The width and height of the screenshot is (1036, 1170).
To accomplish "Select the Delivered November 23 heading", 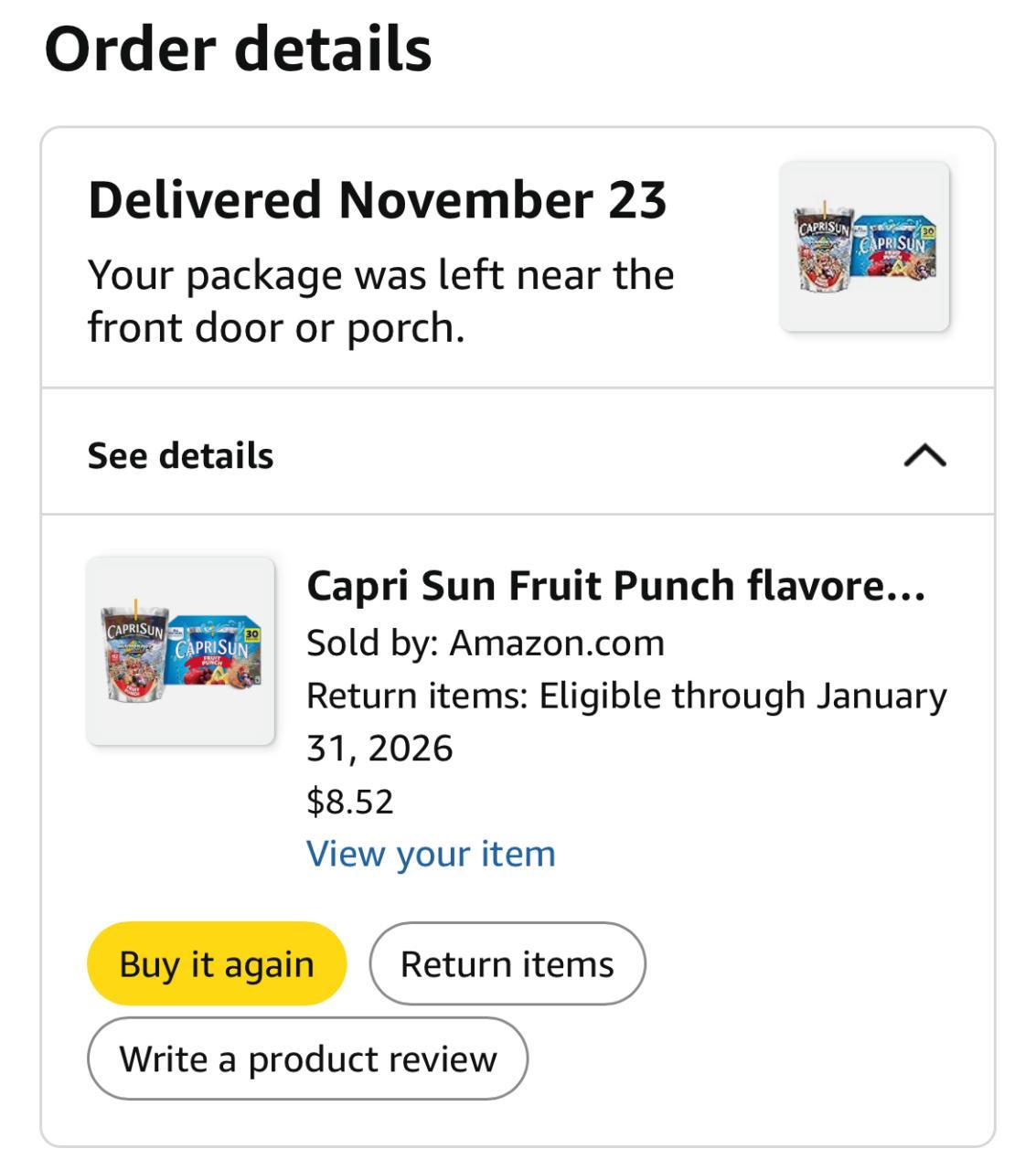I will coord(377,200).
